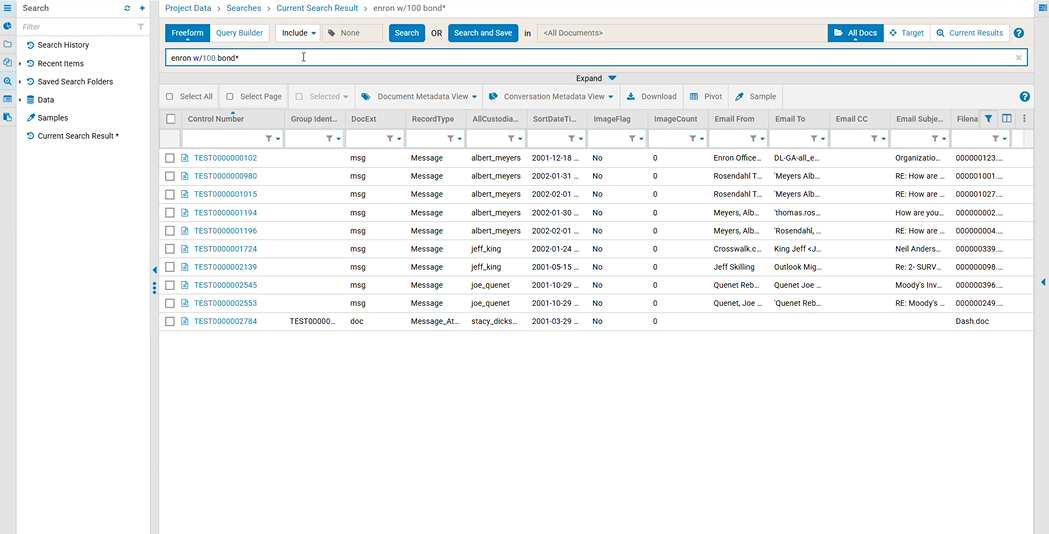Click the Search and Save button
Screen dimensions: 1049x534
(483, 33)
